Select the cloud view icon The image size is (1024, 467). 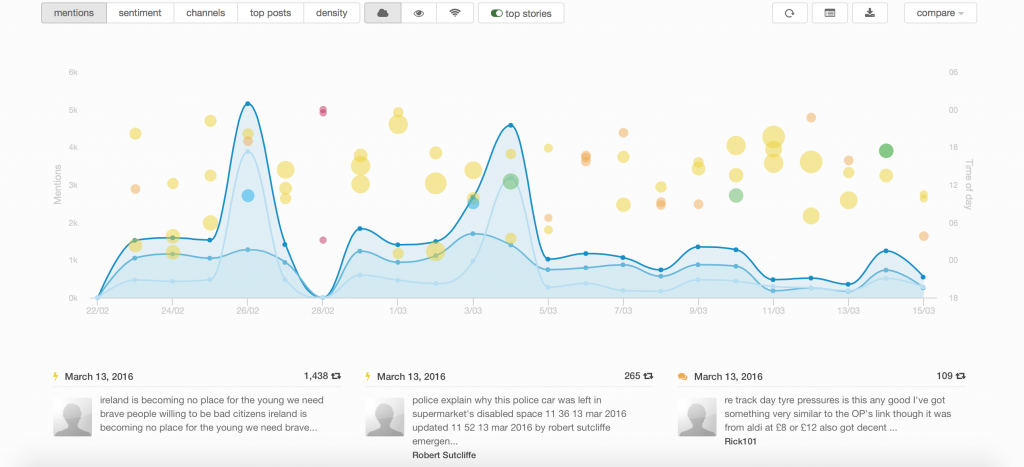[x=382, y=13]
